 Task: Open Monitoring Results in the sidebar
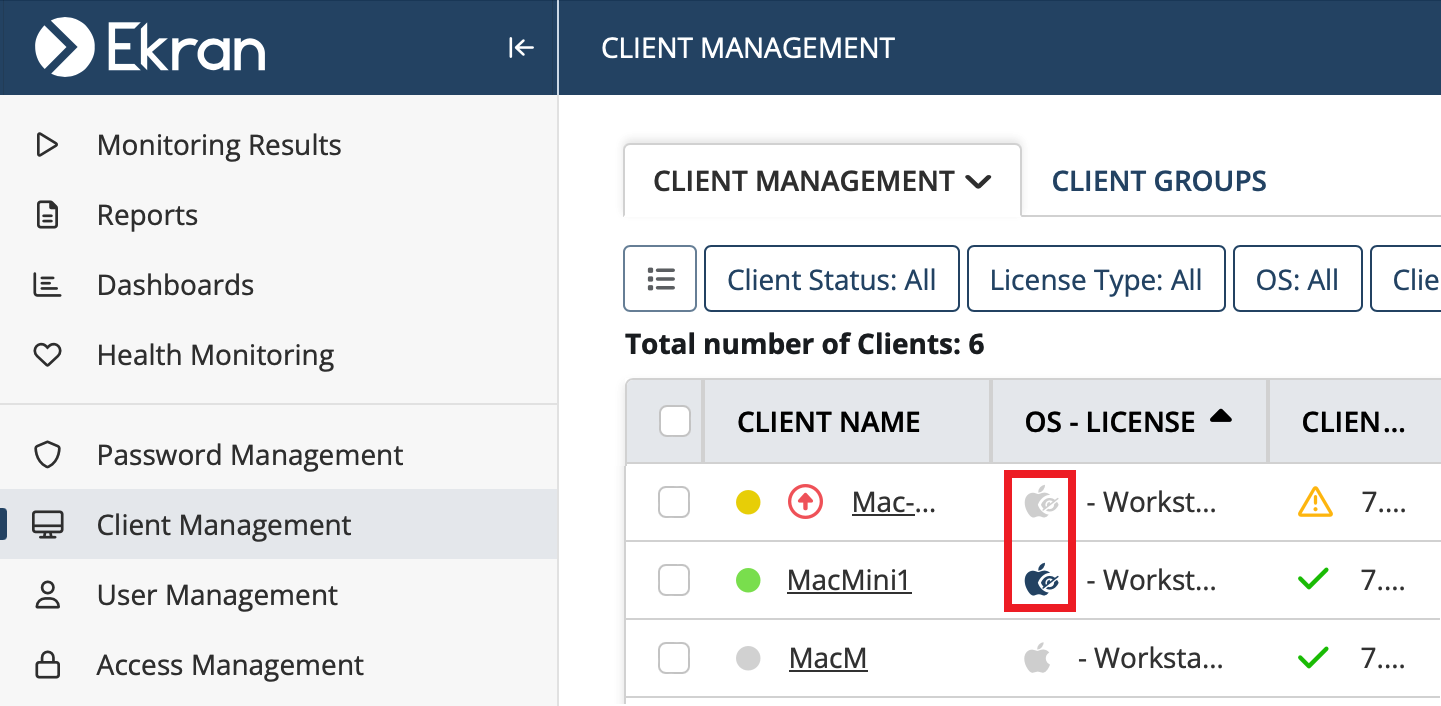[218, 145]
